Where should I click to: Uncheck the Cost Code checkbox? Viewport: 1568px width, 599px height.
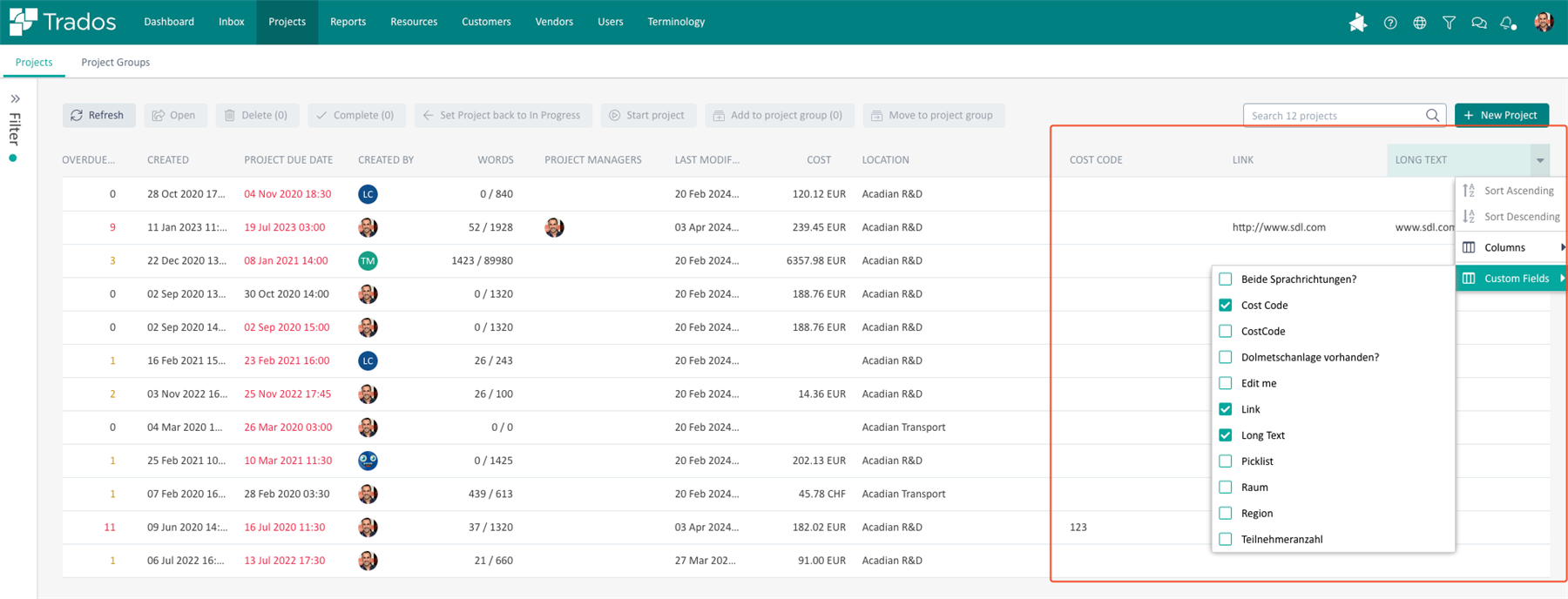point(1226,306)
